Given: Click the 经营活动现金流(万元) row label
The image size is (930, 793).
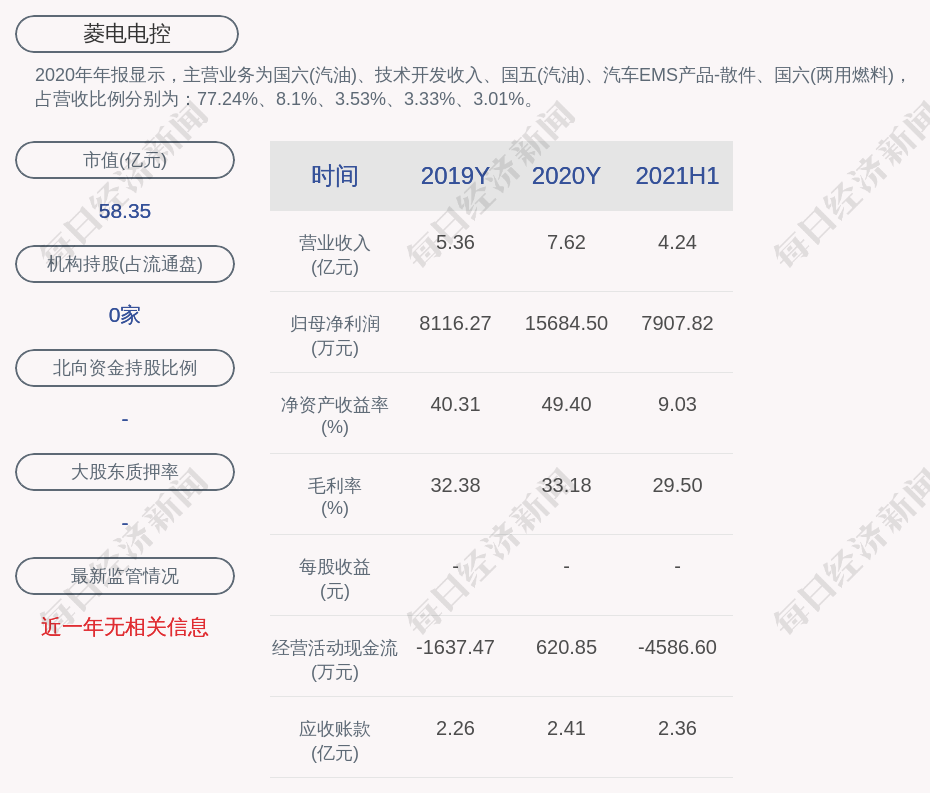Looking at the screenshot, I should point(334,659).
